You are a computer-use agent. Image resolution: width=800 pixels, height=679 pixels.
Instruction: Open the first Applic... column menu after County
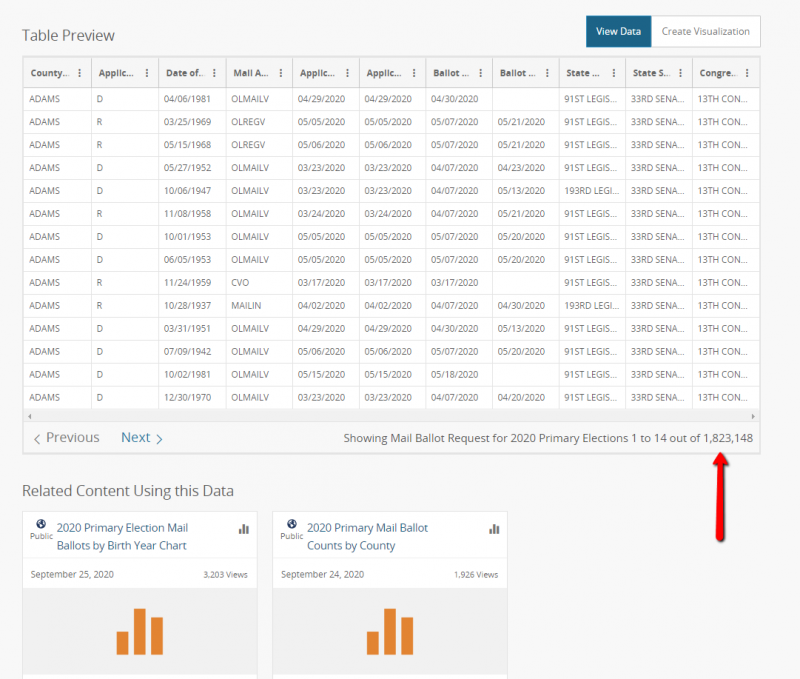[x=147, y=73]
